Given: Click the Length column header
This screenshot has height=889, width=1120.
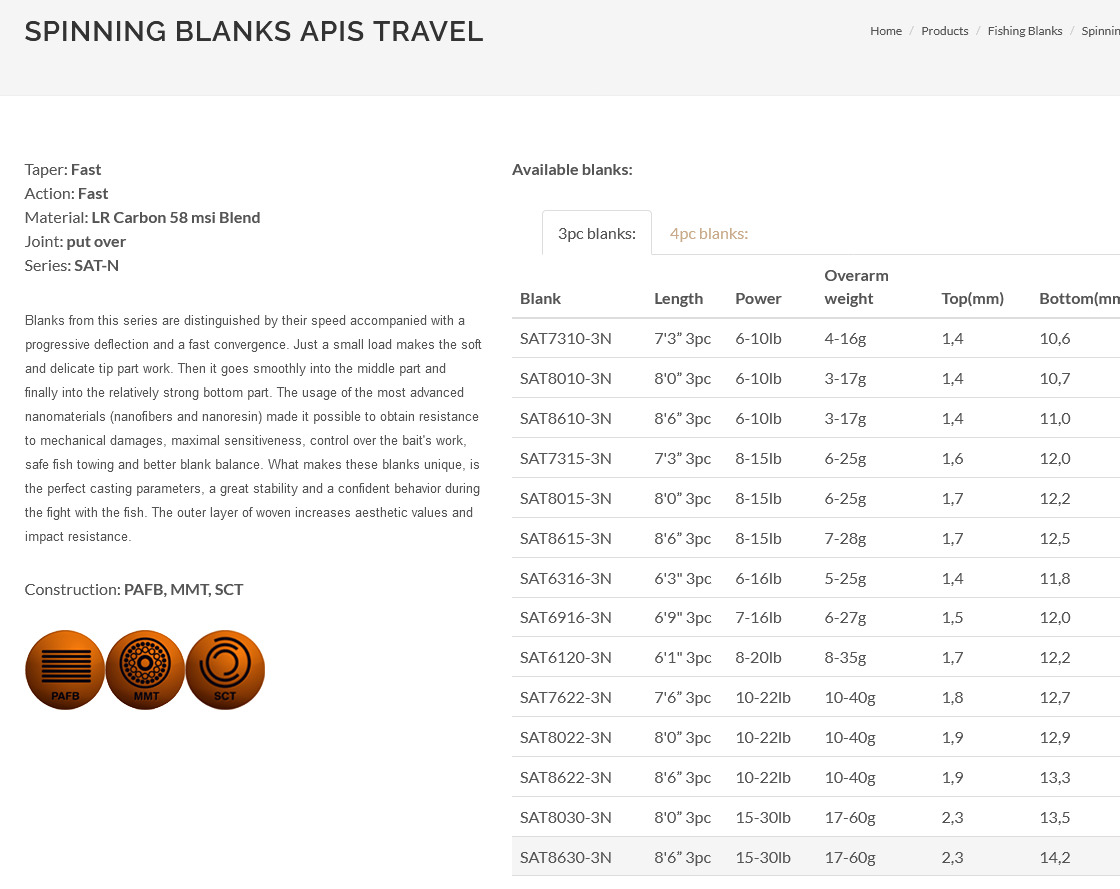Looking at the screenshot, I should coord(678,299).
